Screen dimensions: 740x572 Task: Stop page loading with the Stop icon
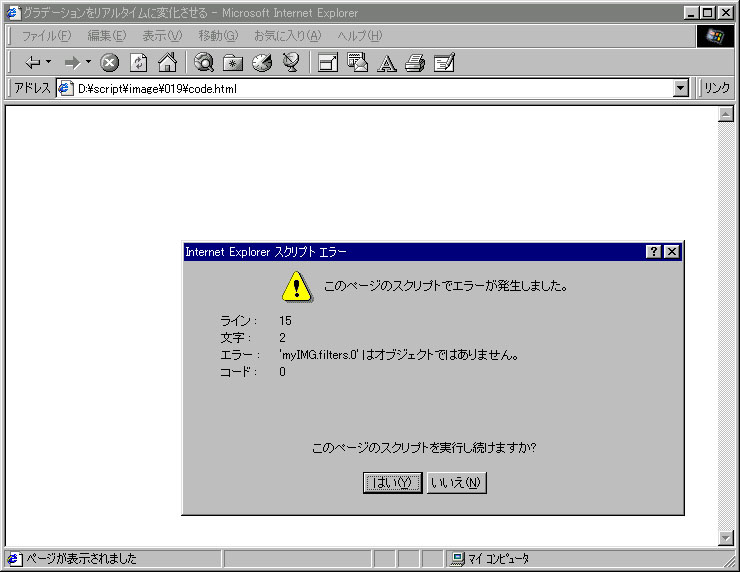(x=109, y=62)
